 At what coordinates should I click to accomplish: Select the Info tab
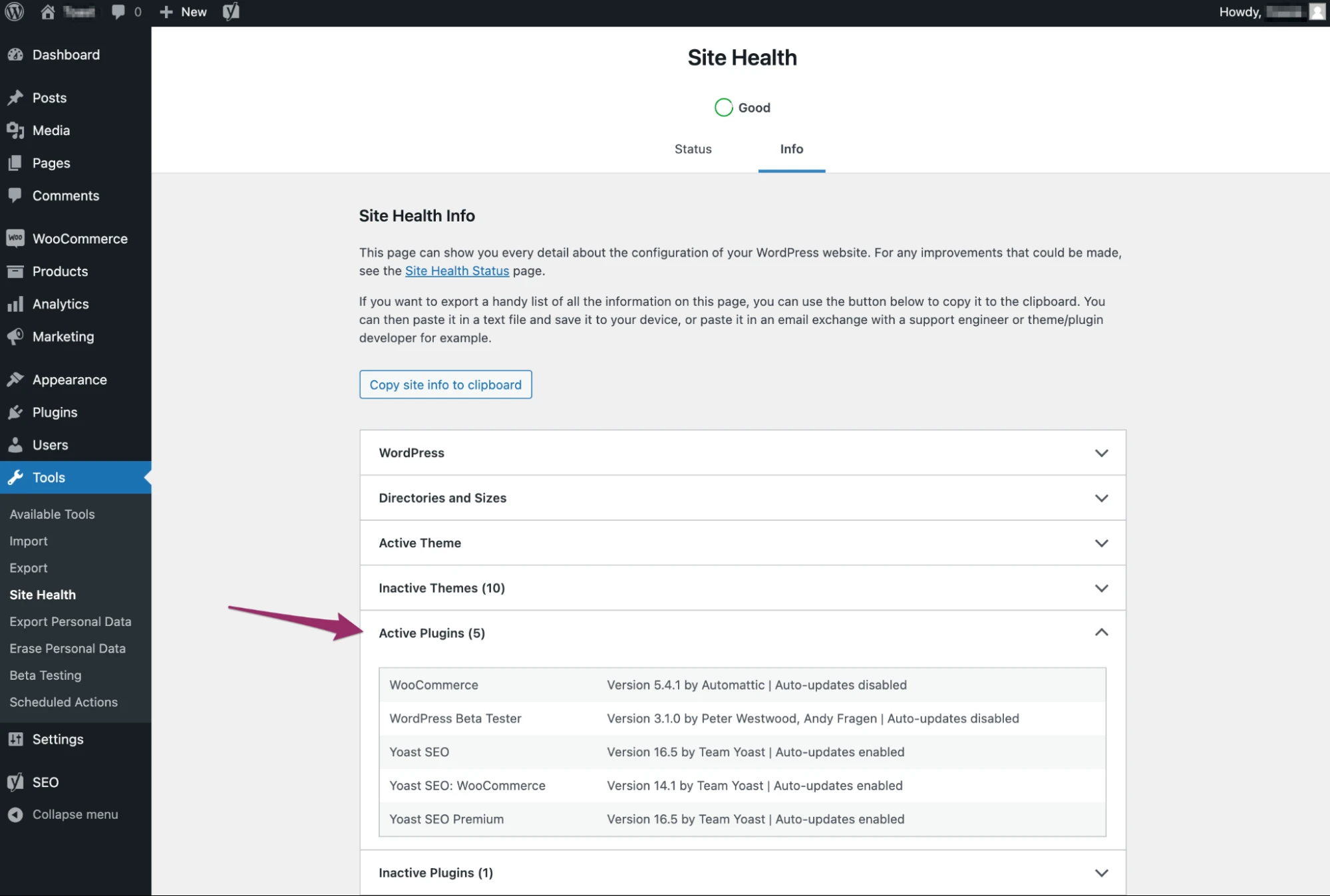click(791, 150)
